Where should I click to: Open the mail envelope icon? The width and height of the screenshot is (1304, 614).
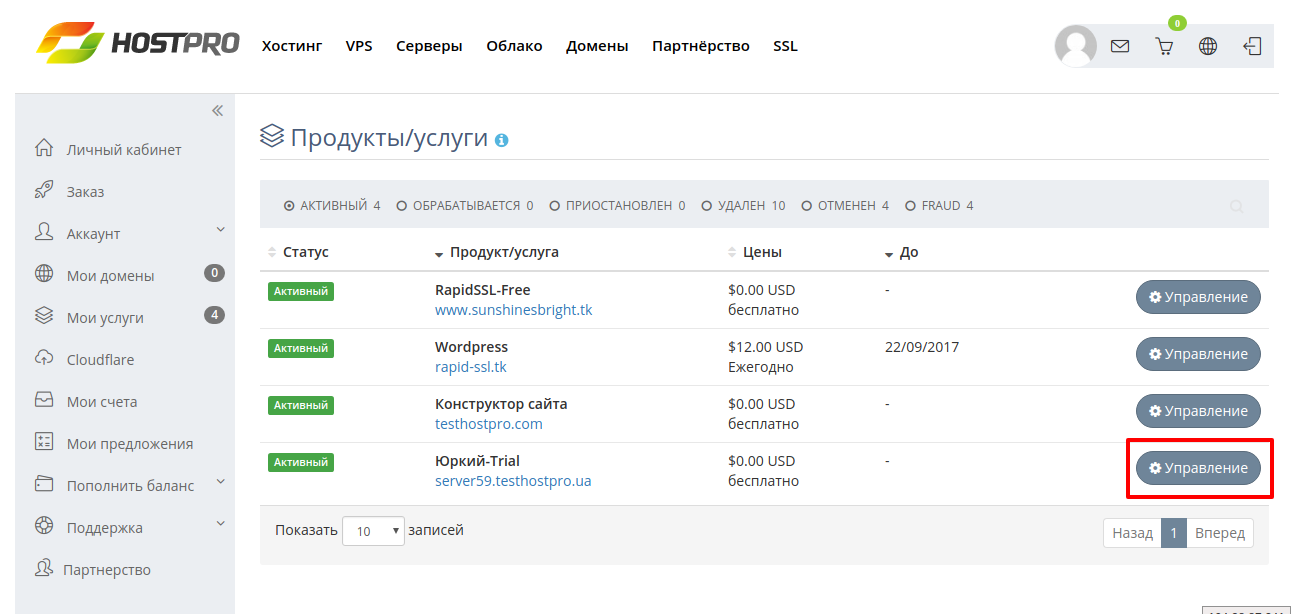click(1120, 46)
